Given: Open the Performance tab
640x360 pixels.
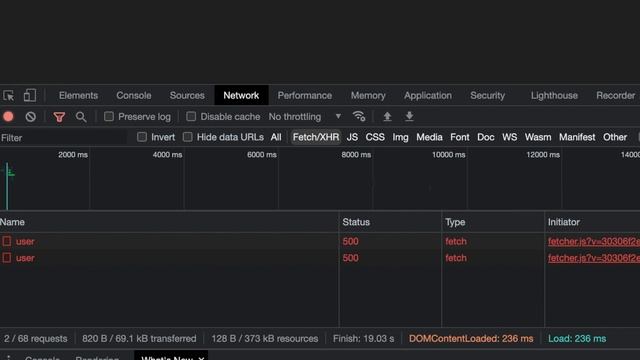Looking at the screenshot, I should [x=304, y=96].
